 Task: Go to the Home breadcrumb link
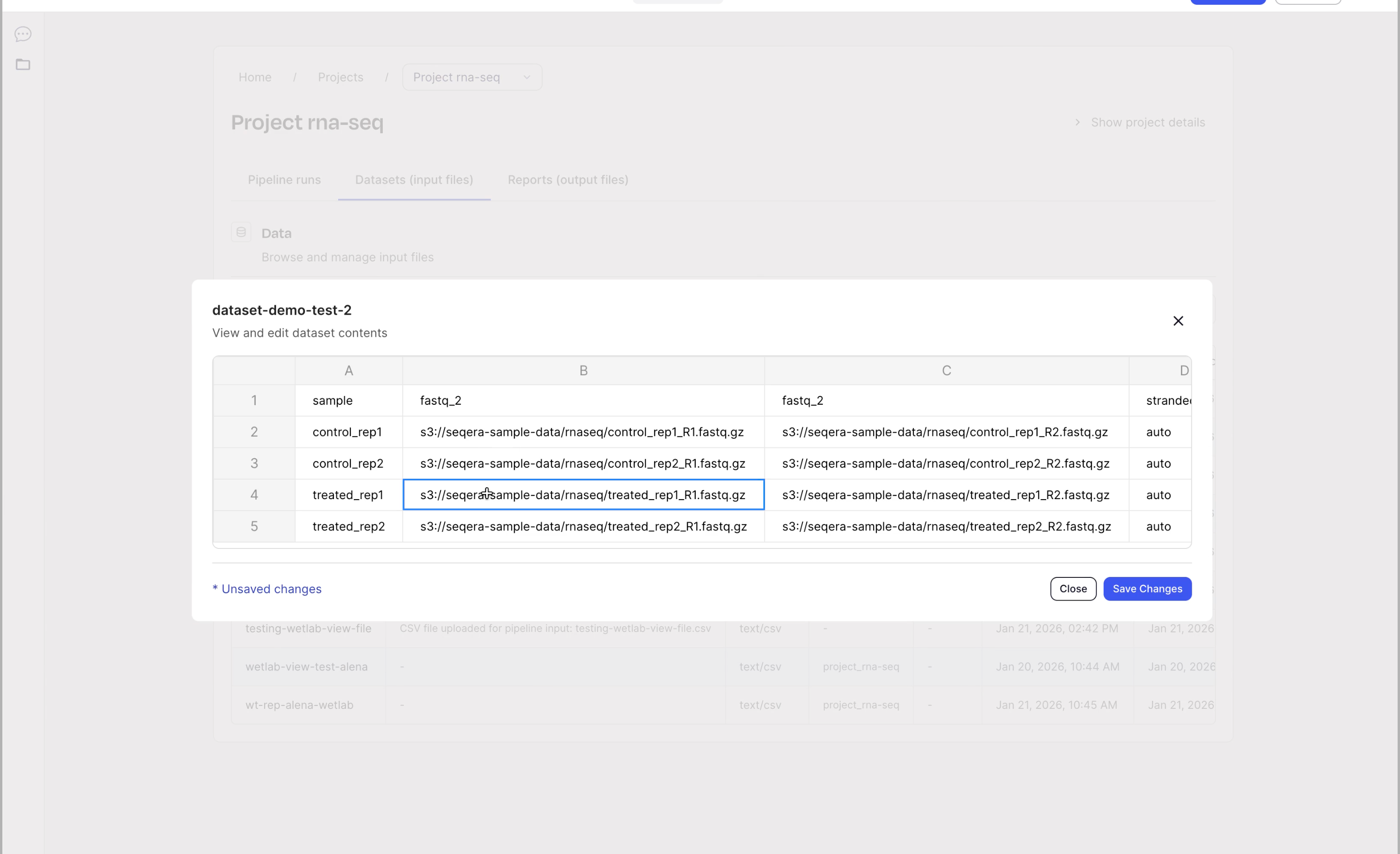coord(255,77)
